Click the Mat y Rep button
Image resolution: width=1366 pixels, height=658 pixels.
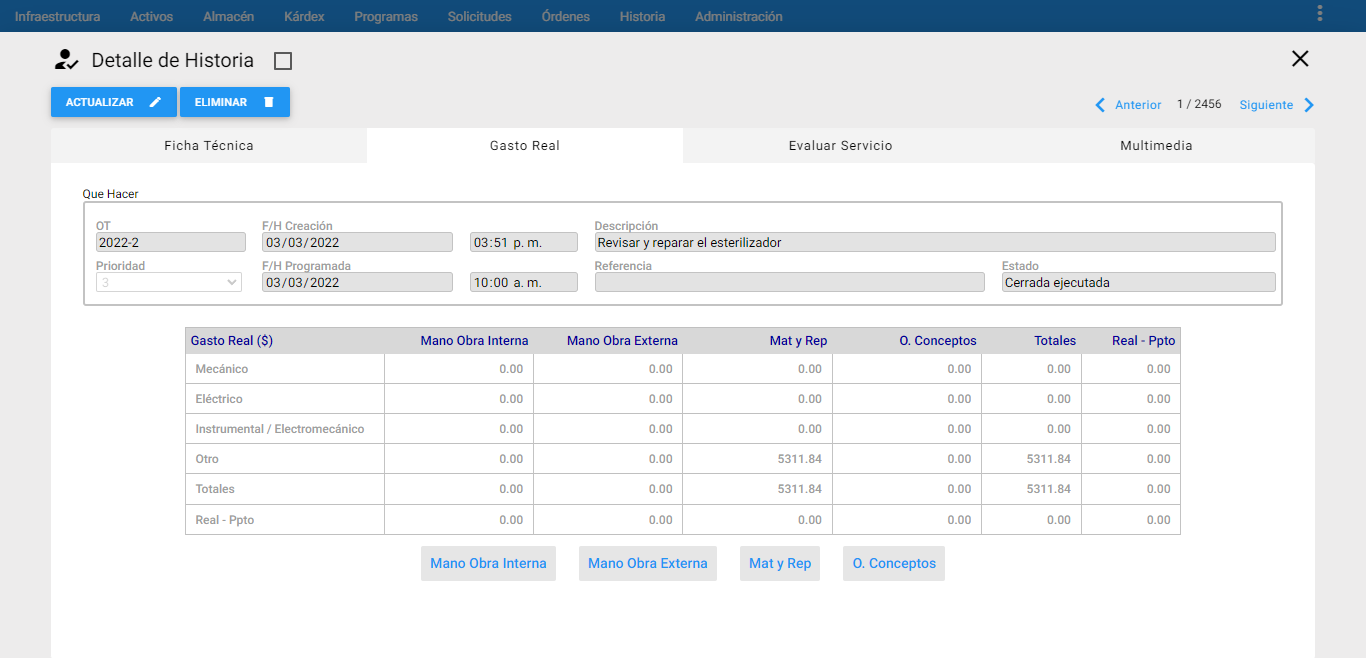tap(780, 563)
